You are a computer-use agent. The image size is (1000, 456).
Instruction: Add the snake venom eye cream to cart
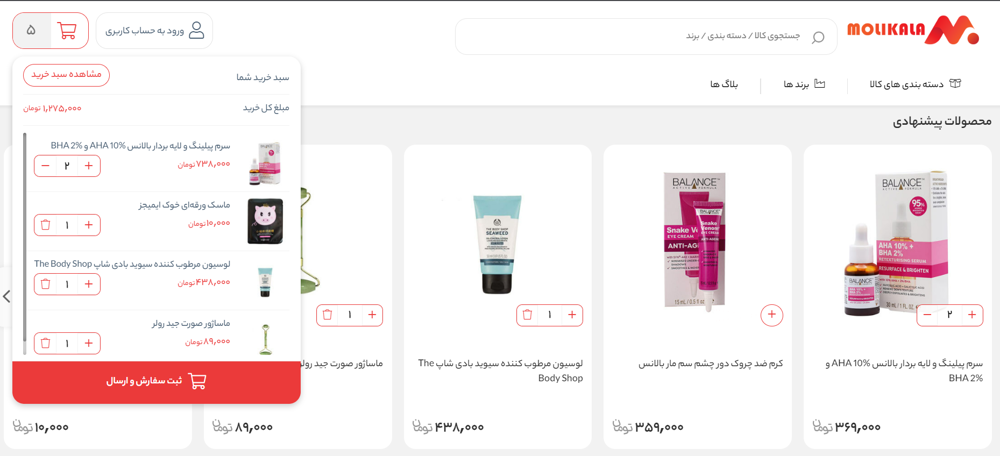[x=772, y=315]
